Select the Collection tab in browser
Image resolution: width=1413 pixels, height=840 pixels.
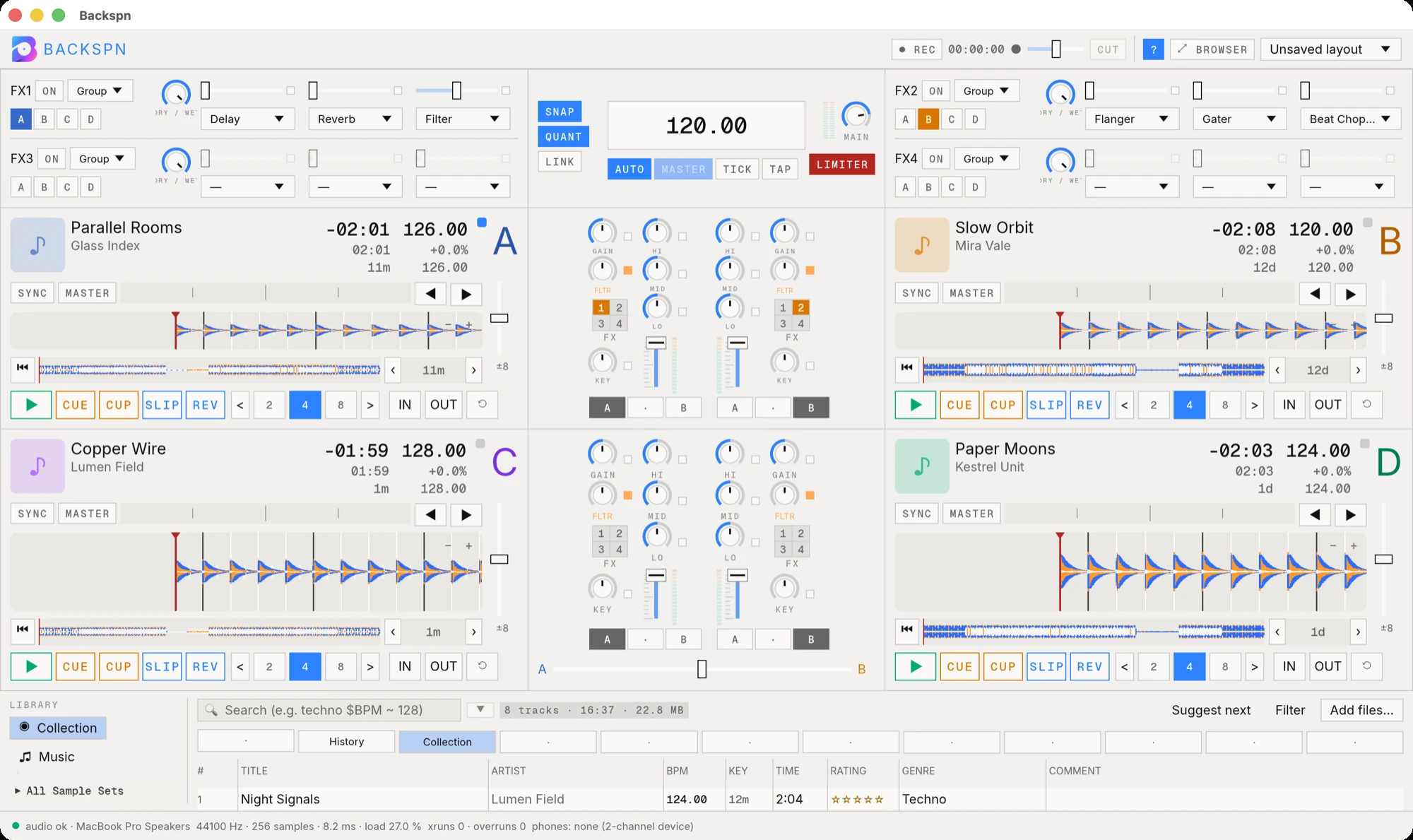[447, 741]
